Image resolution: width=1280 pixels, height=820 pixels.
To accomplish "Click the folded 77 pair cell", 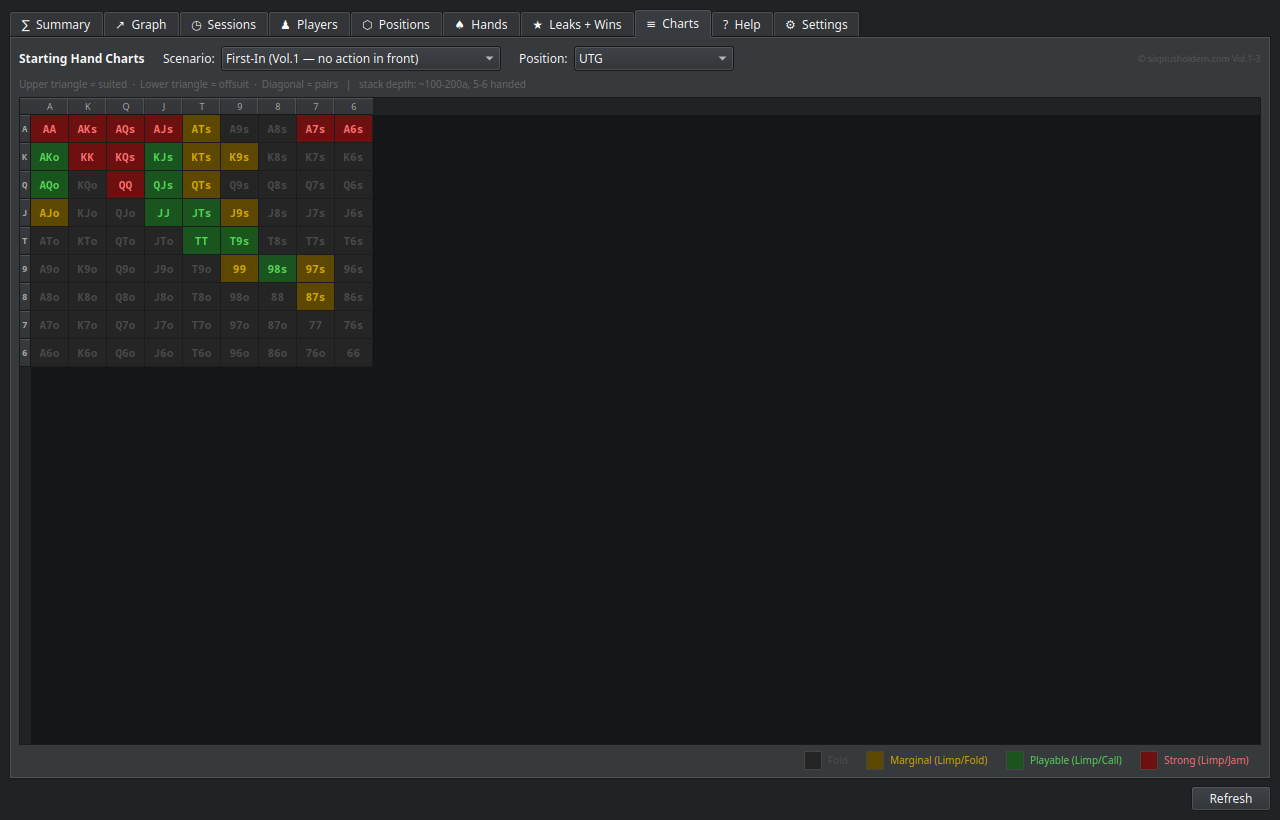I will coord(316,325).
